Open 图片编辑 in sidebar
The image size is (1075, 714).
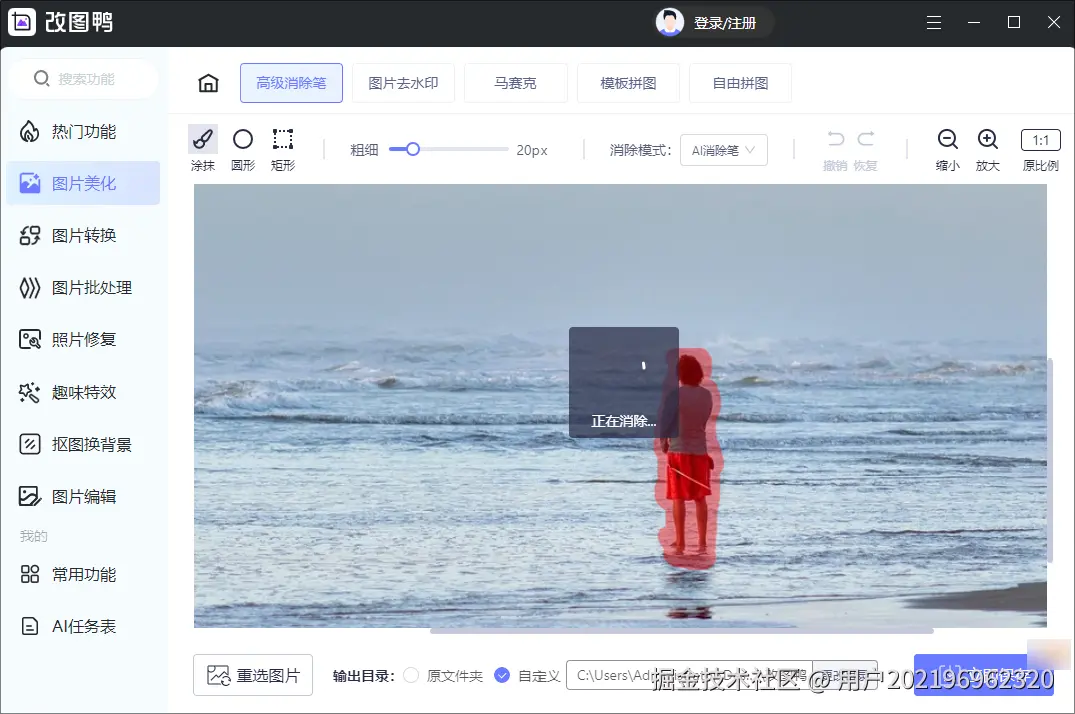click(x=83, y=496)
